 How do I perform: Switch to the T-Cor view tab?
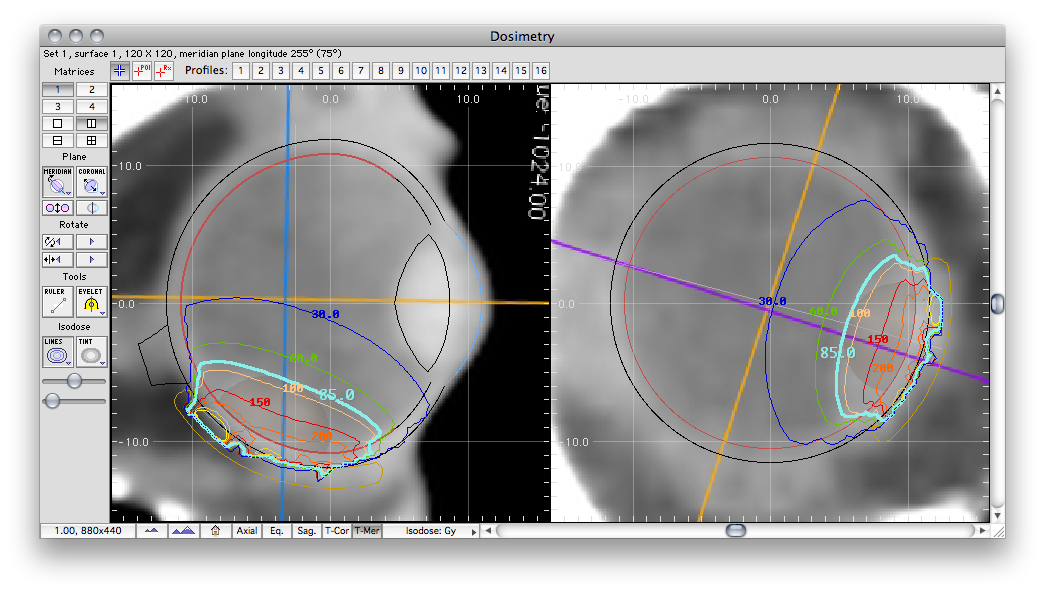tap(337, 531)
